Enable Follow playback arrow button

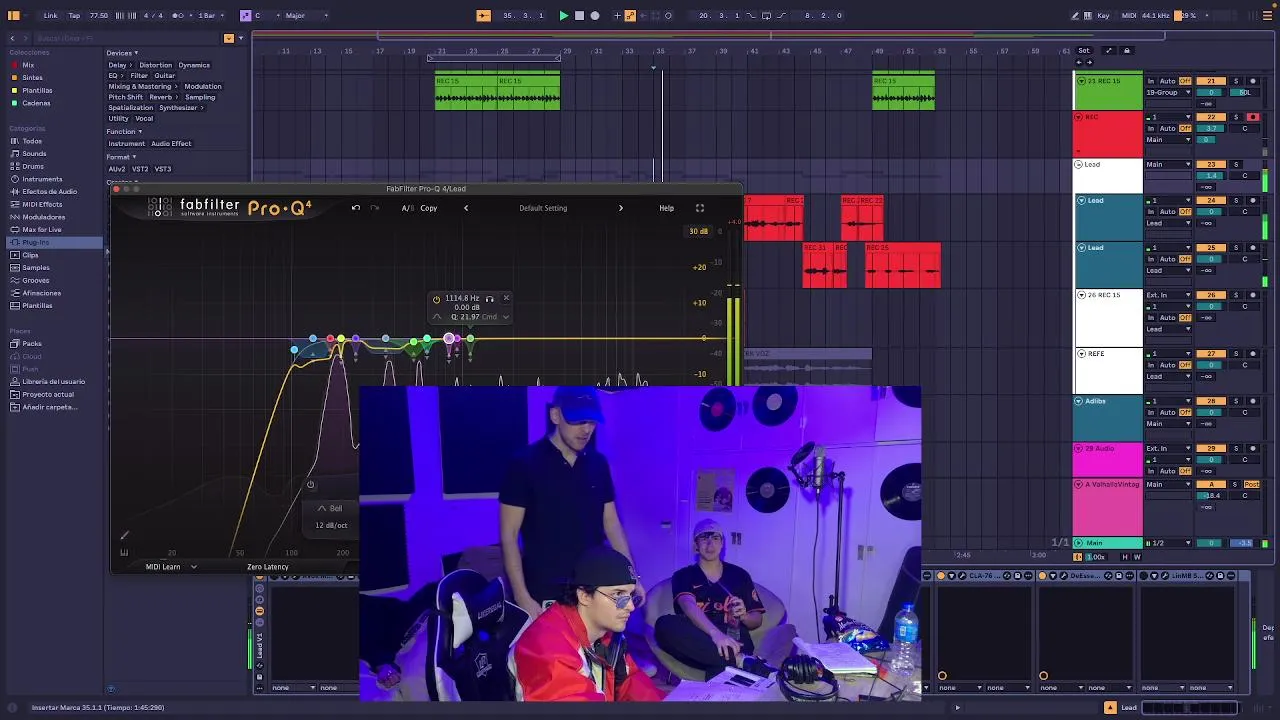pyautogui.click(x=483, y=15)
